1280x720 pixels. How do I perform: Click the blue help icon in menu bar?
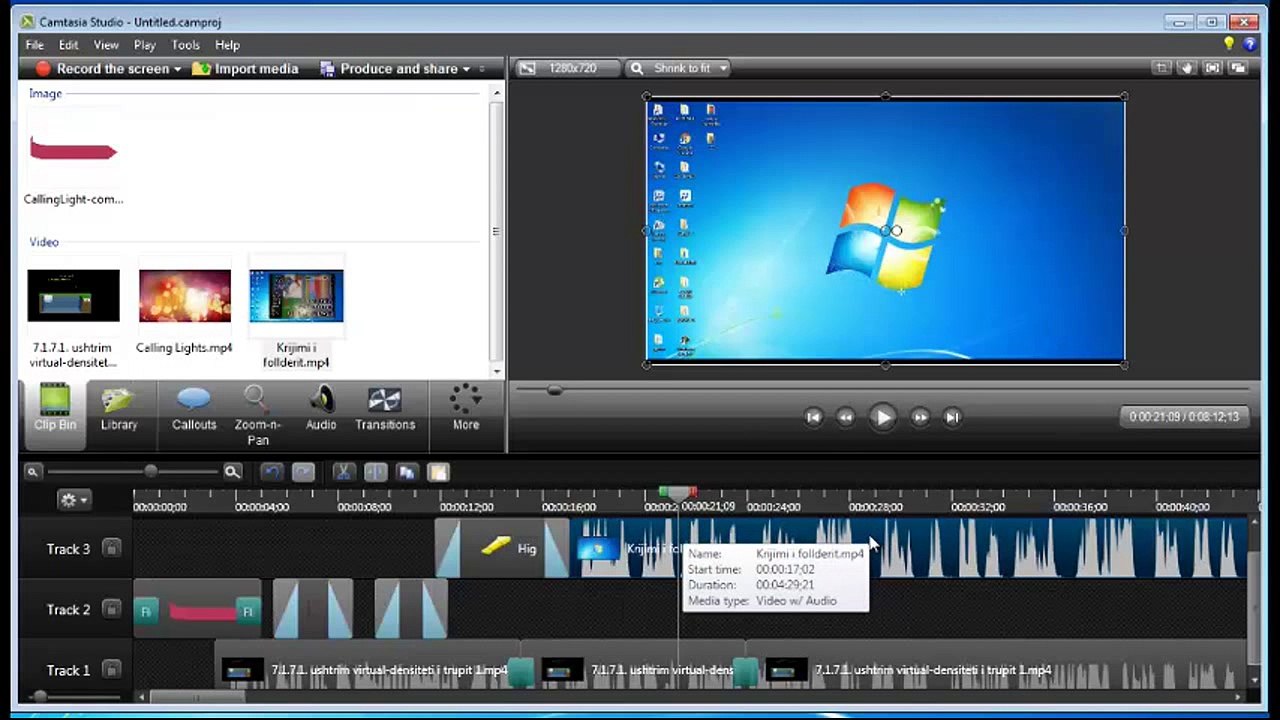tap(1250, 44)
